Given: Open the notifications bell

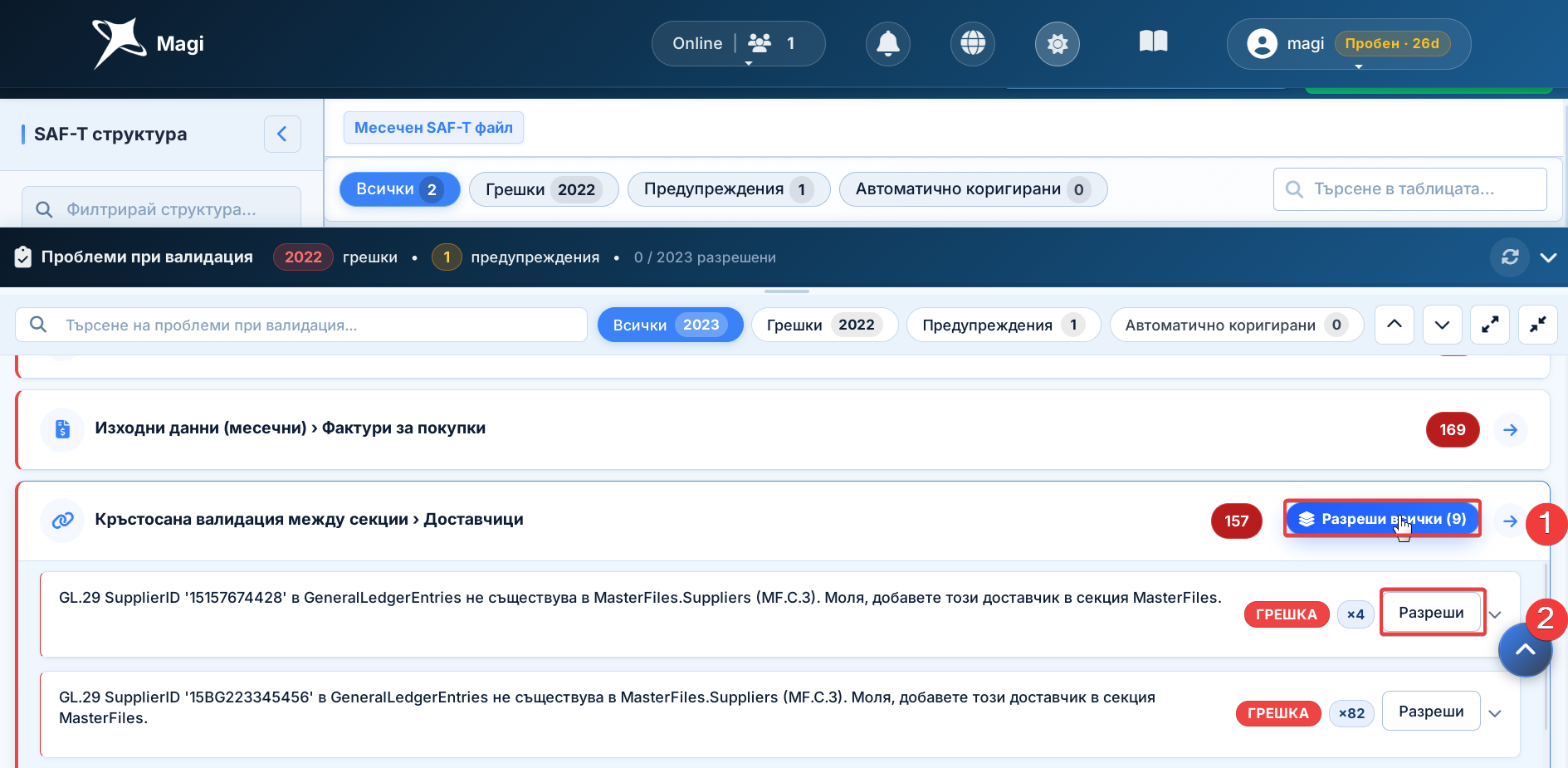Looking at the screenshot, I should click(x=888, y=43).
